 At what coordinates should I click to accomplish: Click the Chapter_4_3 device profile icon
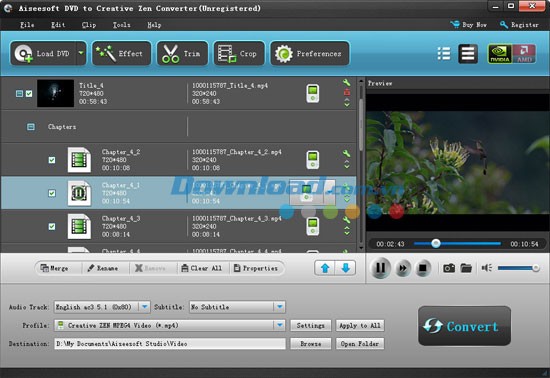point(313,227)
